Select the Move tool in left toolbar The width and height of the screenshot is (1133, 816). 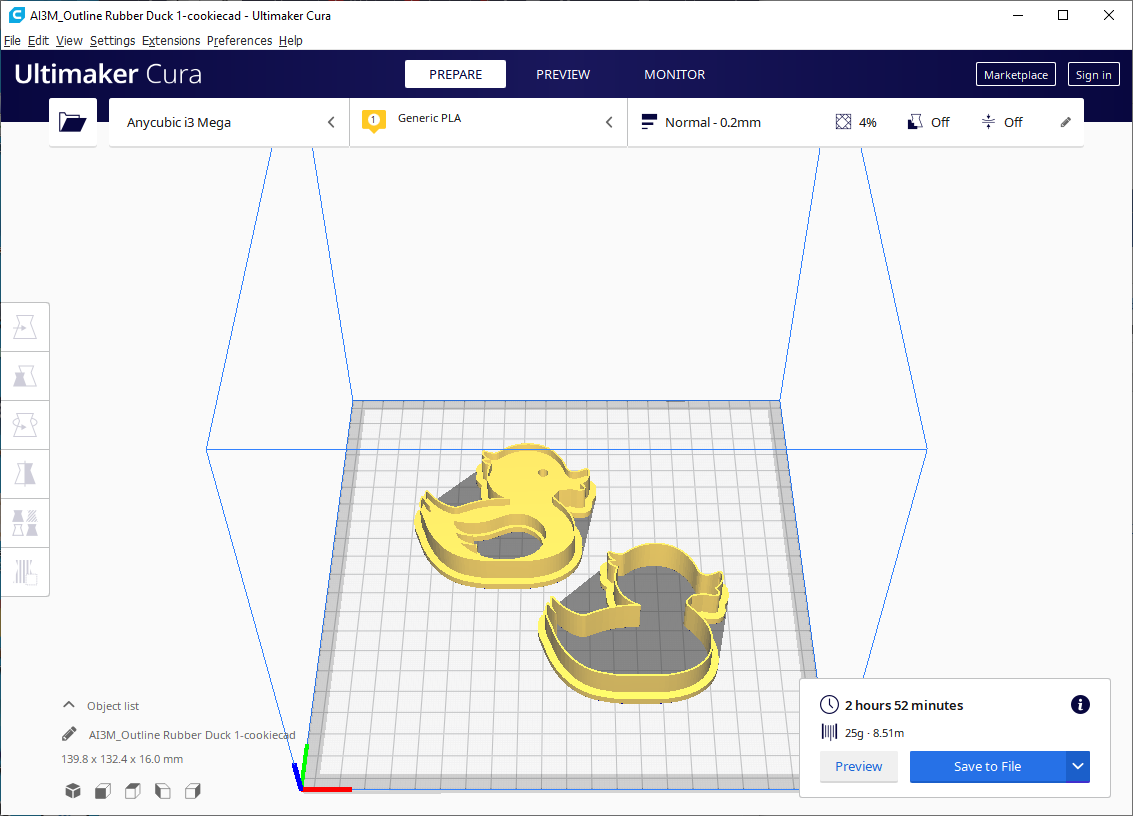[x=25, y=327]
